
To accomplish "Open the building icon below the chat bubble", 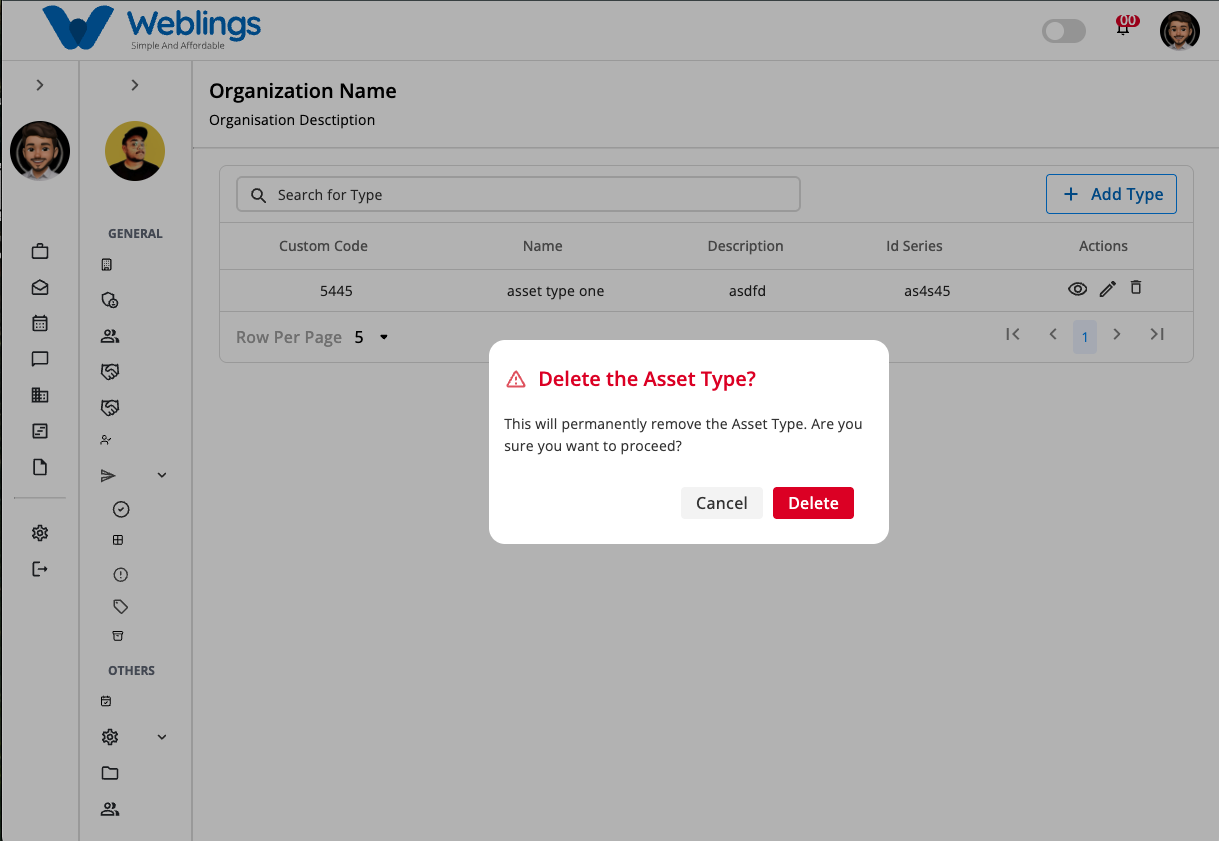I will click(40, 395).
